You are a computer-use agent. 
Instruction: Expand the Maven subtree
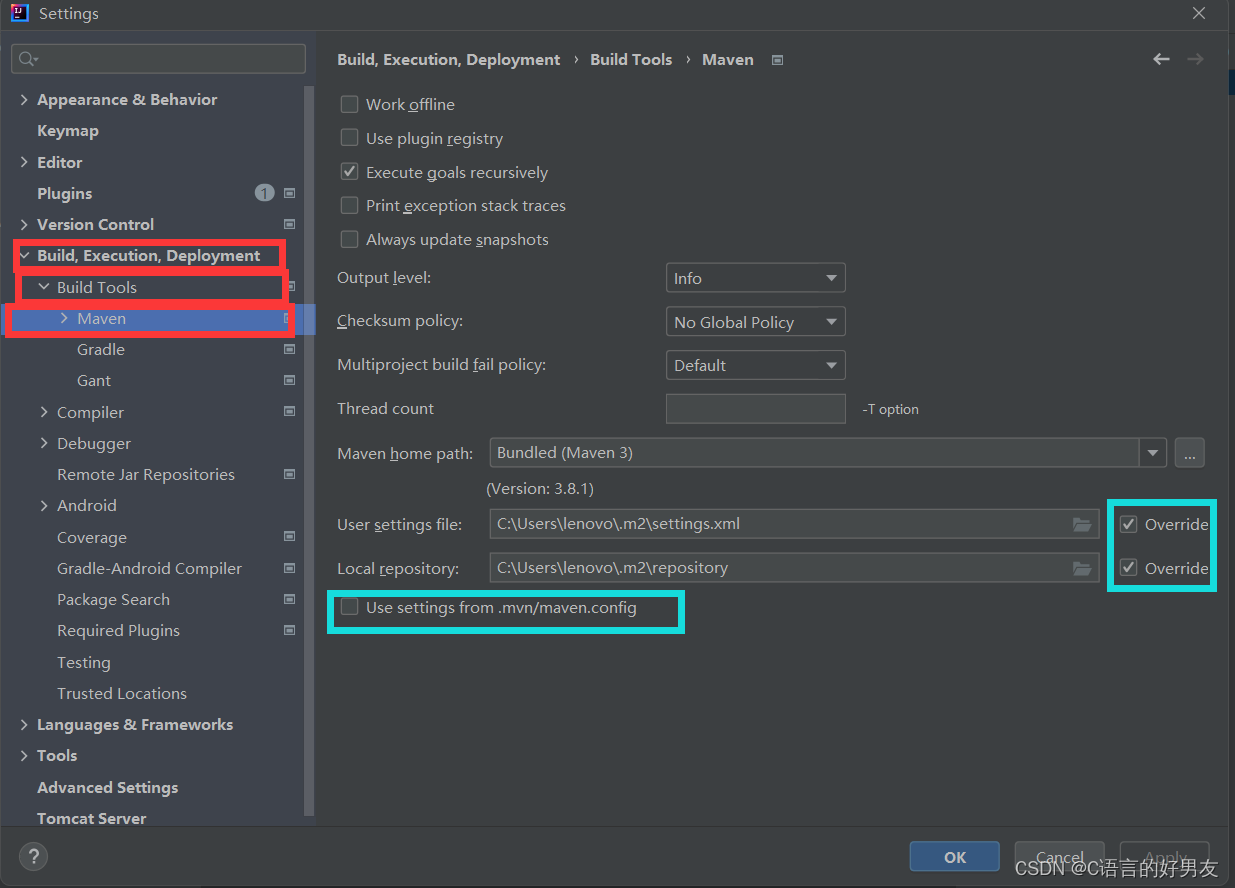pyautogui.click(x=64, y=318)
